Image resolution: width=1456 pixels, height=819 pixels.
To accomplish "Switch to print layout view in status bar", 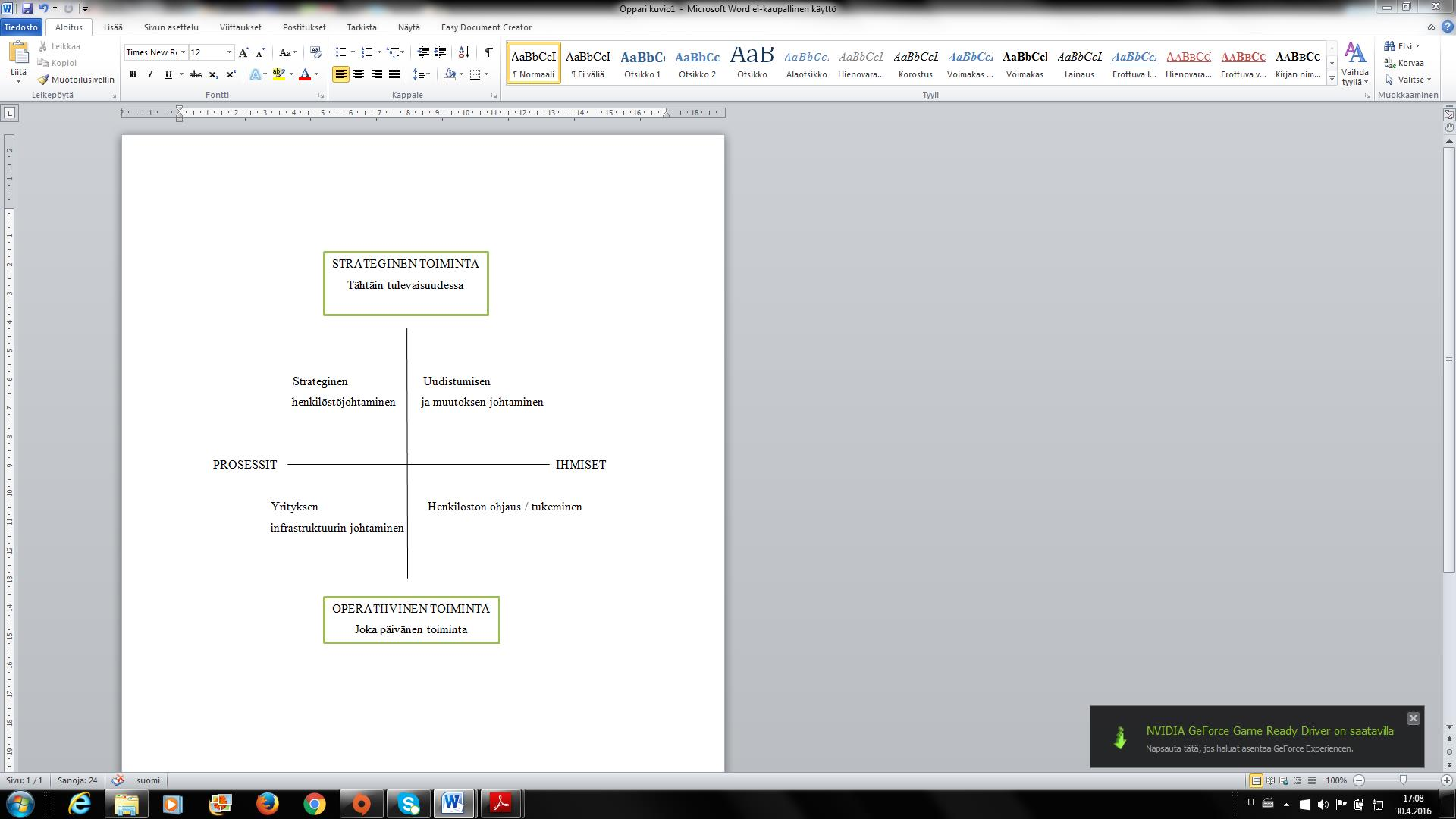I will [1257, 780].
